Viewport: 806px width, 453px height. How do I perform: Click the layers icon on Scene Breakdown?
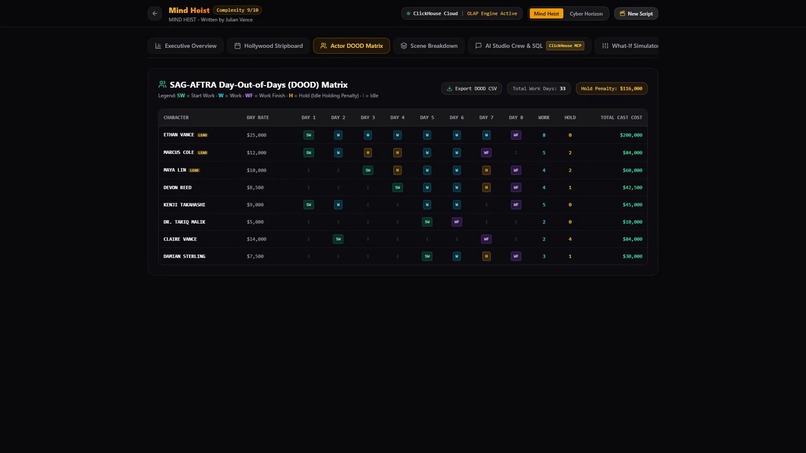click(x=404, y=46)
